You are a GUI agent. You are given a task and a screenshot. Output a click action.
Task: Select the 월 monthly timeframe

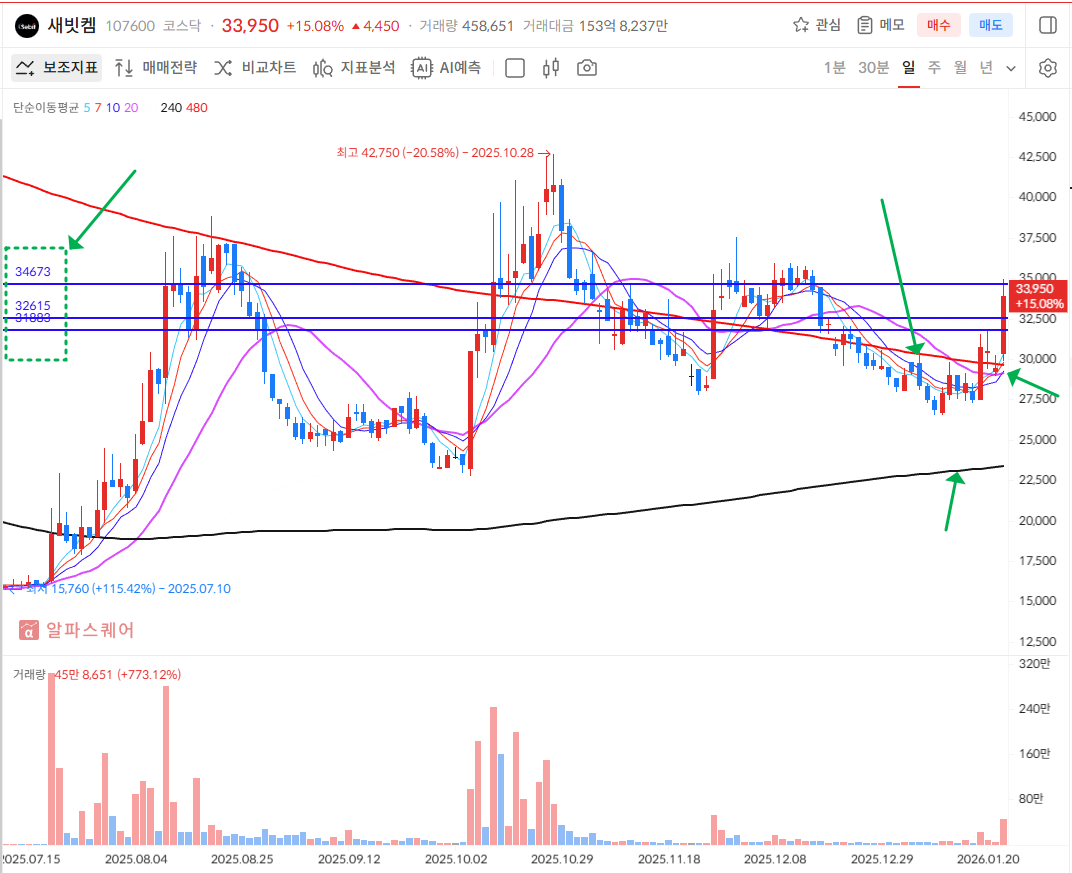tap(960, 68)
